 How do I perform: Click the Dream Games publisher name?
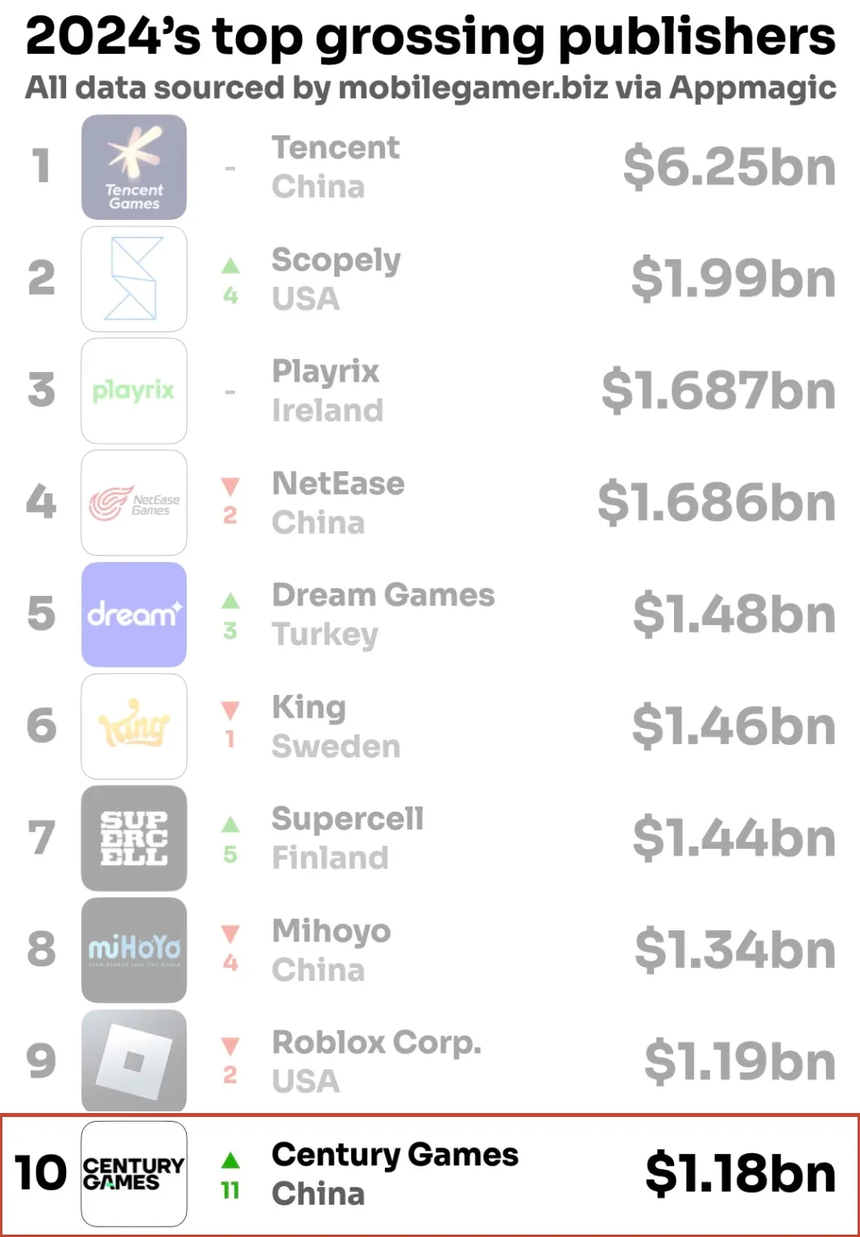click(383, 595)
